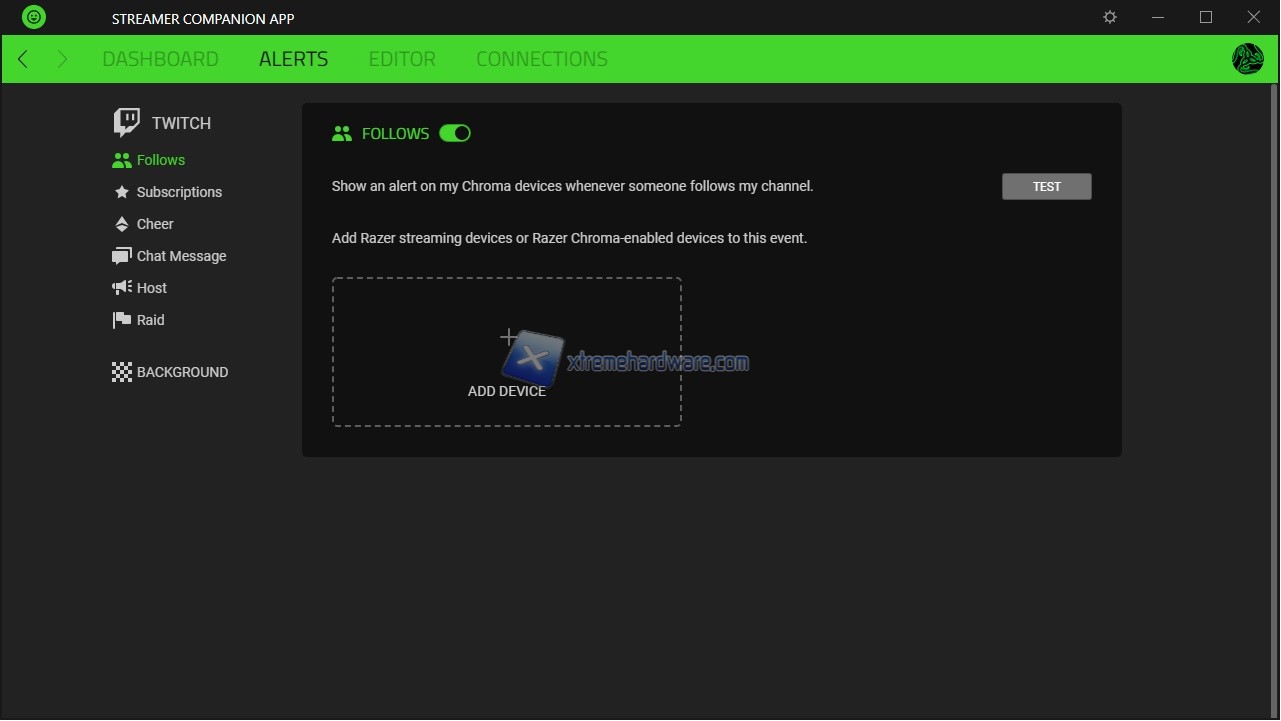Viewport: 1281px width, 721px height.
Task: Select the Cheer alert category
Action: [155, 224]
